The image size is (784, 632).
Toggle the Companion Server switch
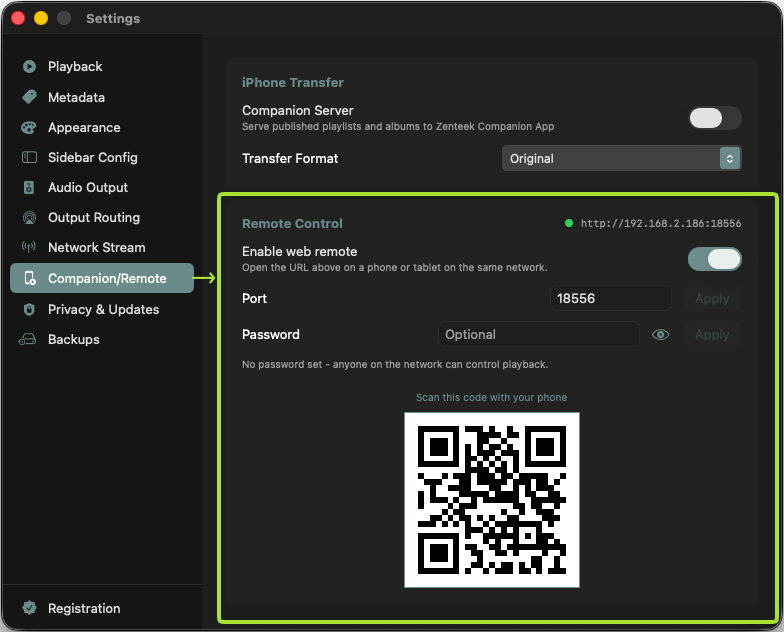pos(714,118)
